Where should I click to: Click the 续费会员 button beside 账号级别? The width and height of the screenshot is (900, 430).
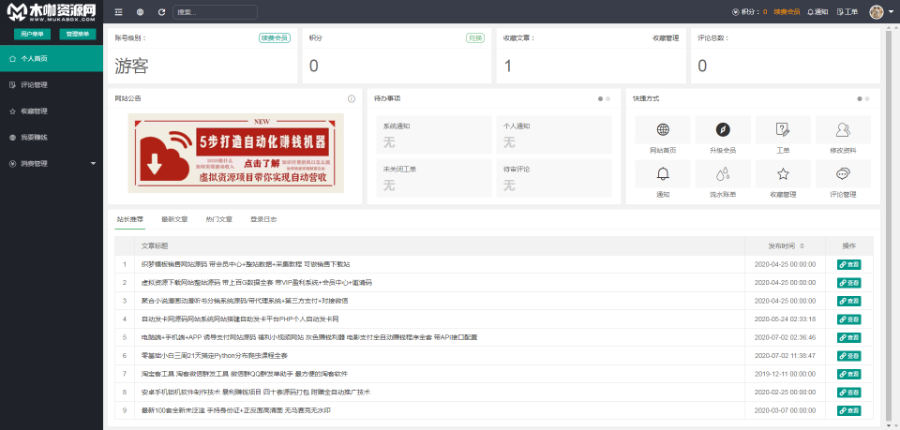pyautogui.click(x=274, y=38)
